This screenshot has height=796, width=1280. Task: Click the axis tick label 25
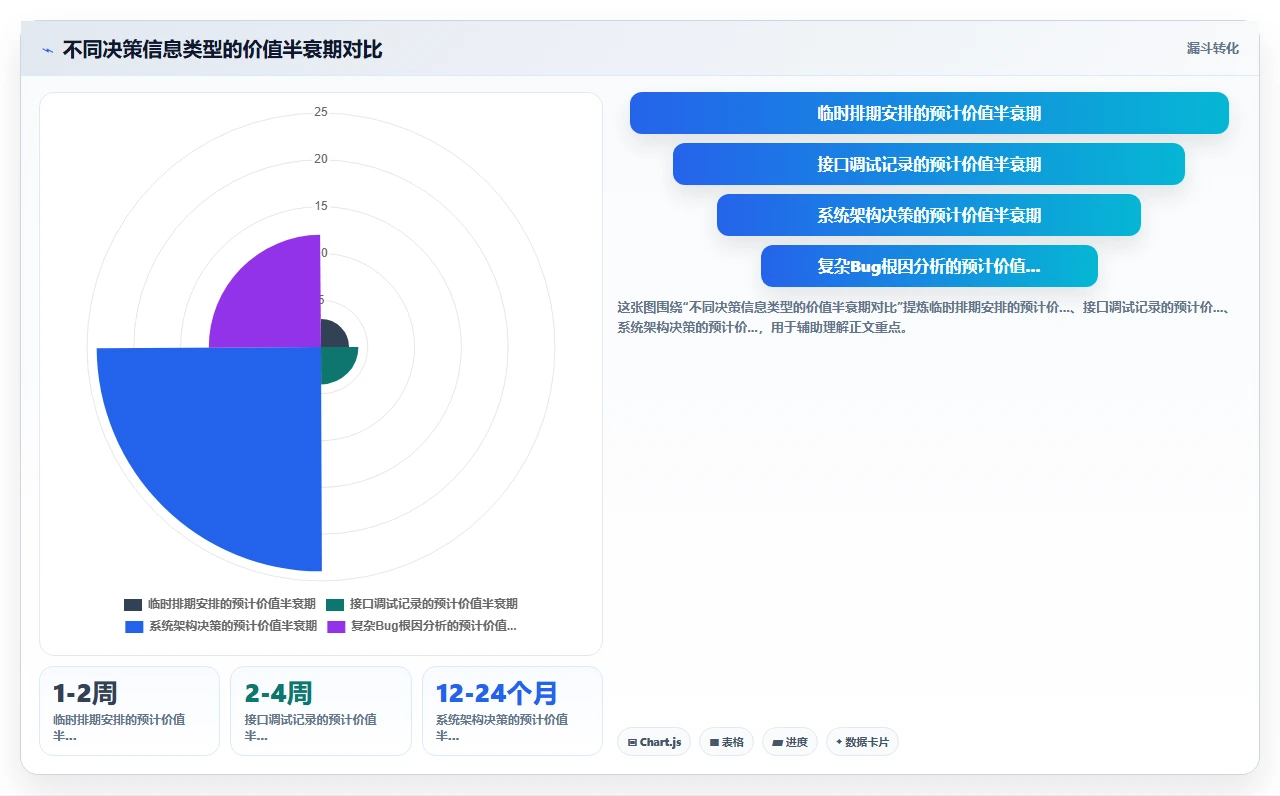pyautogui.click(x=321, y=112)
